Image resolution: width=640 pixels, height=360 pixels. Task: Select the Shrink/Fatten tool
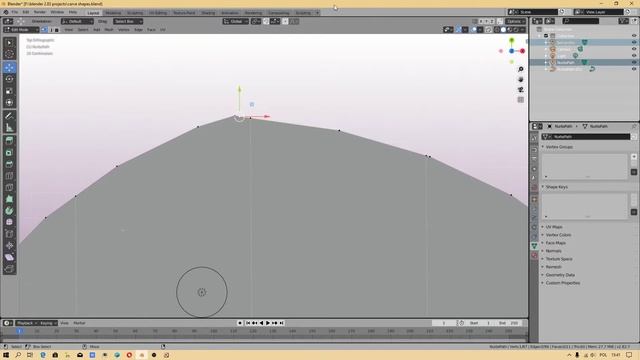click(9, 246)
